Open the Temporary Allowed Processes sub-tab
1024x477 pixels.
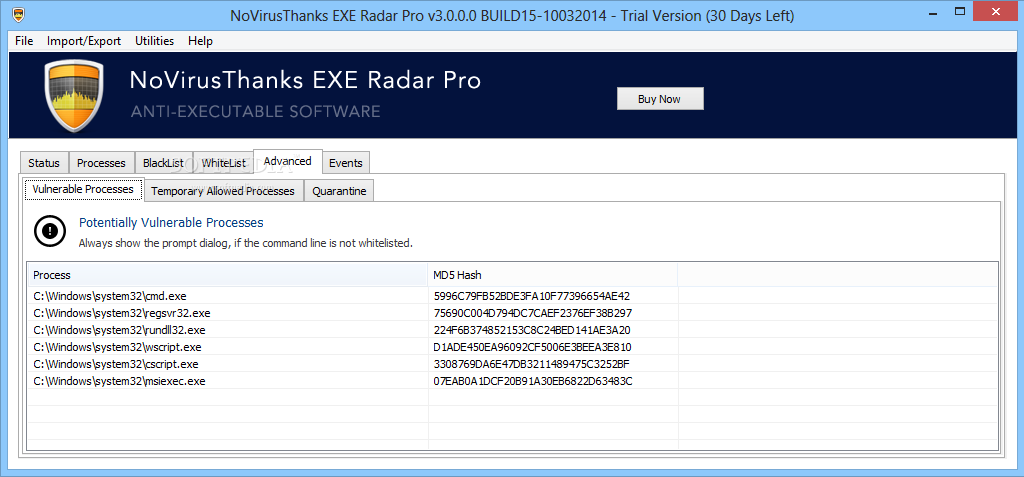(223, 191)
